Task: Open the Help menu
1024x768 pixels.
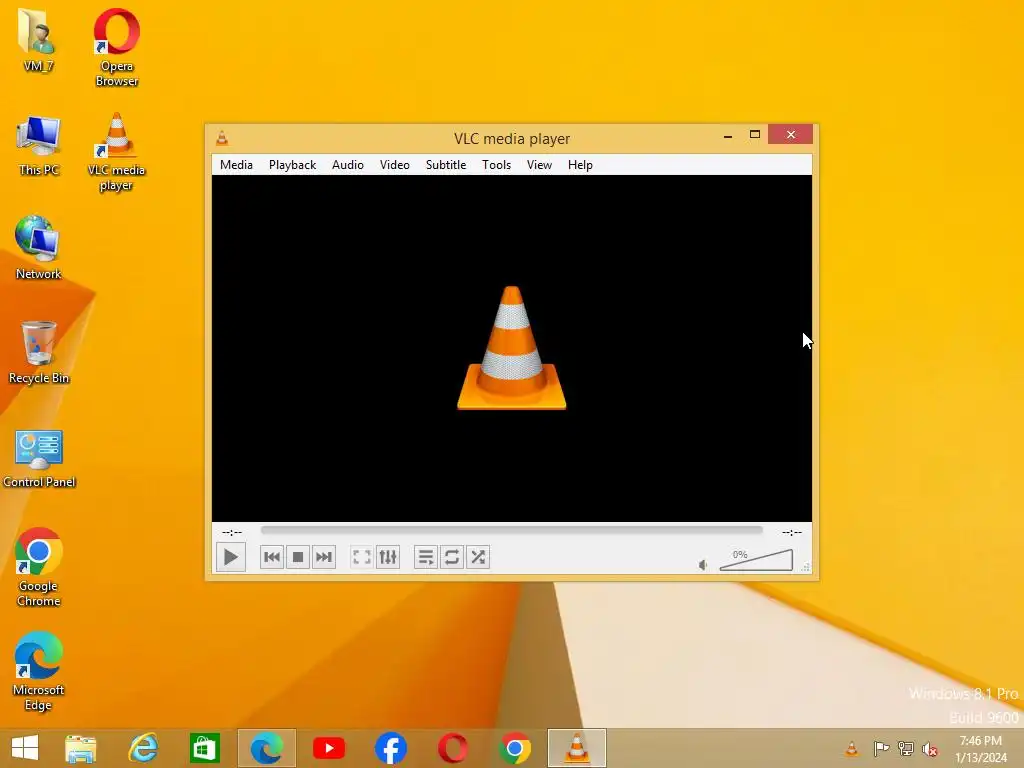Action: click(x=580, y=165)
